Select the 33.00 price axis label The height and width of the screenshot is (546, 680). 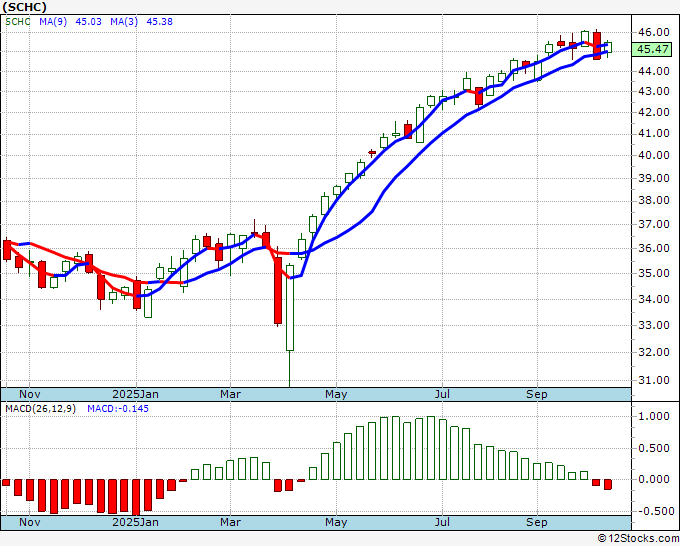click(654, 325)
